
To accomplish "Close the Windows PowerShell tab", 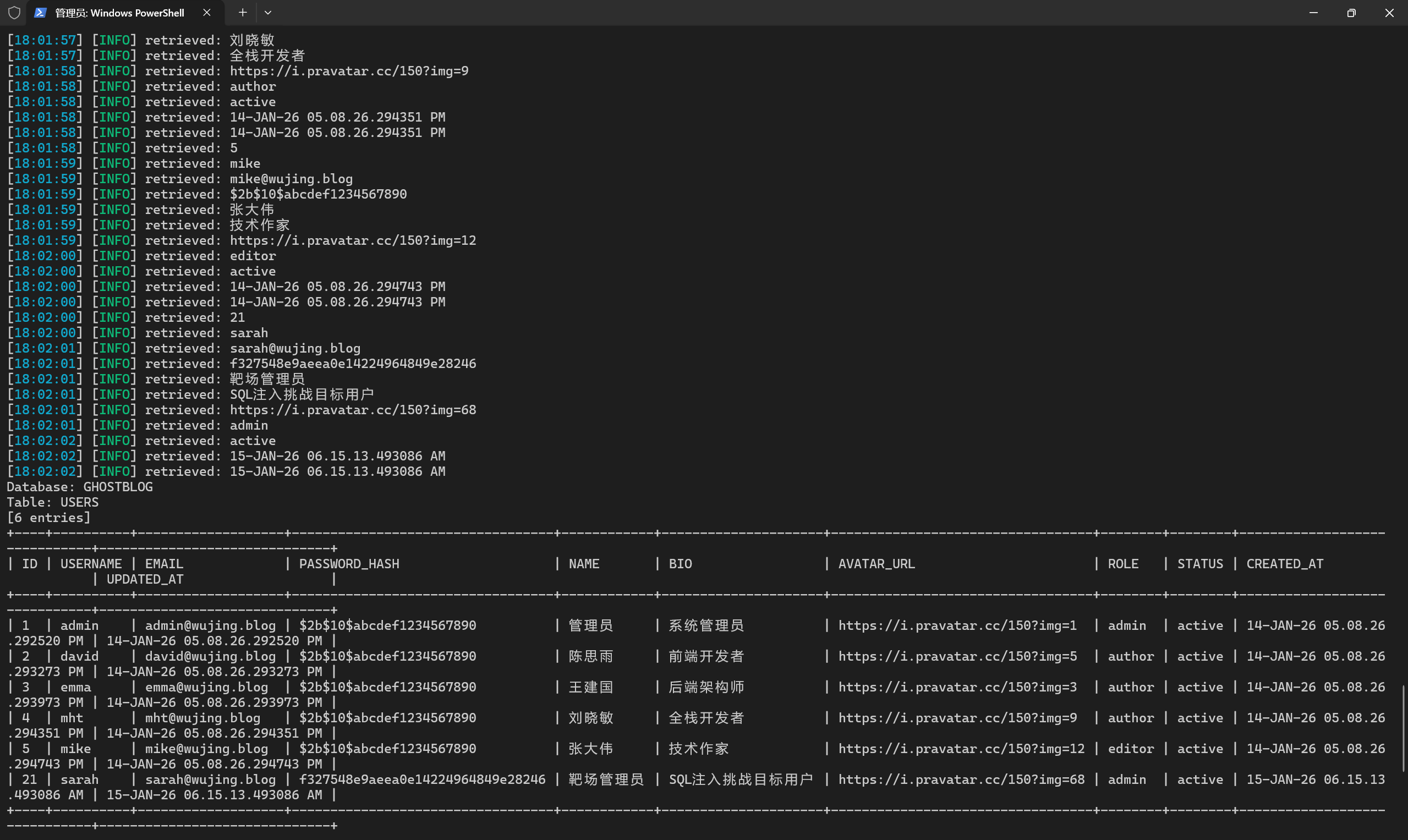I will tap(207, 13).
